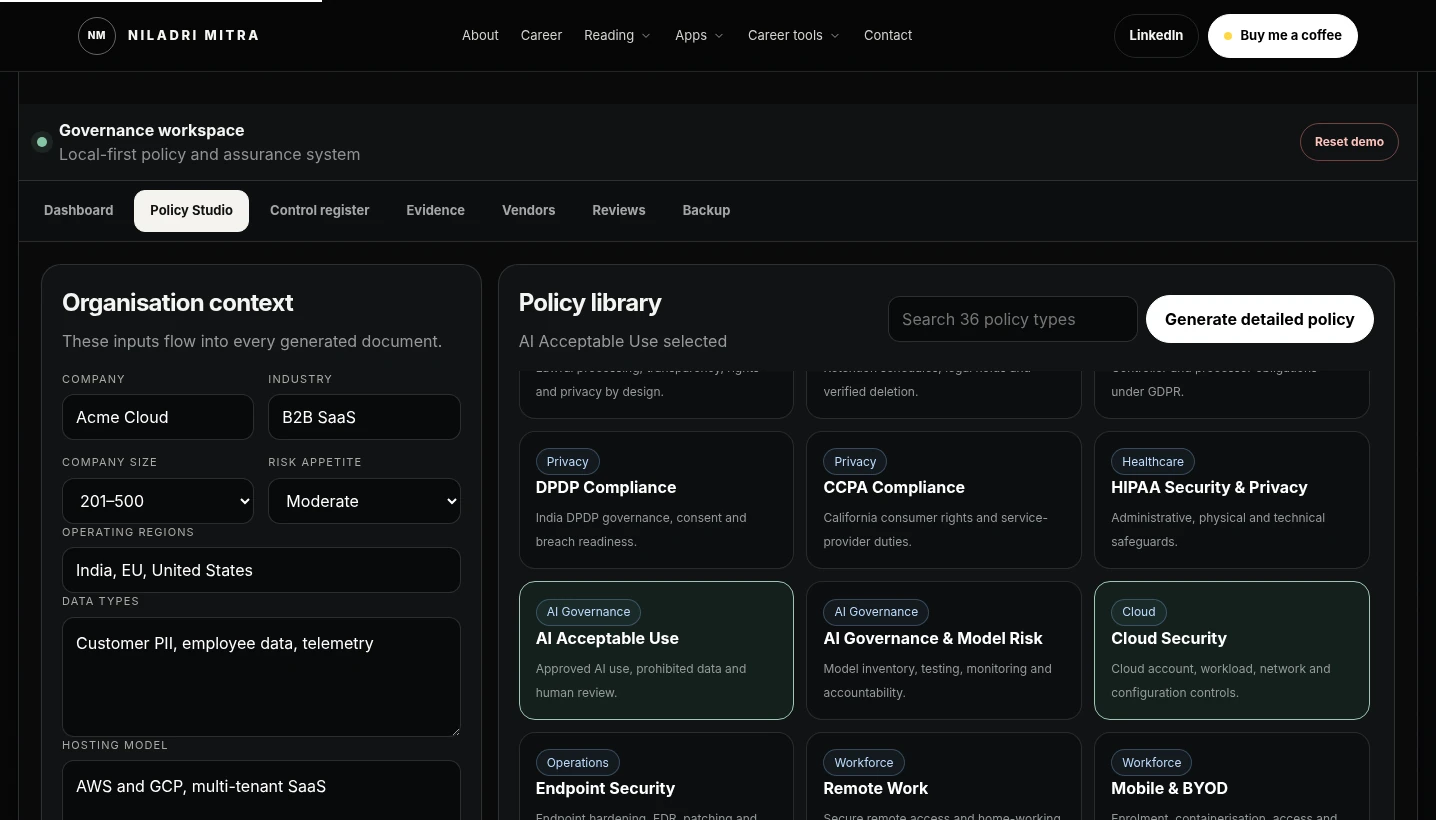
Task: Focus the Search 36 policy types box
Action: coord(1012,319)
